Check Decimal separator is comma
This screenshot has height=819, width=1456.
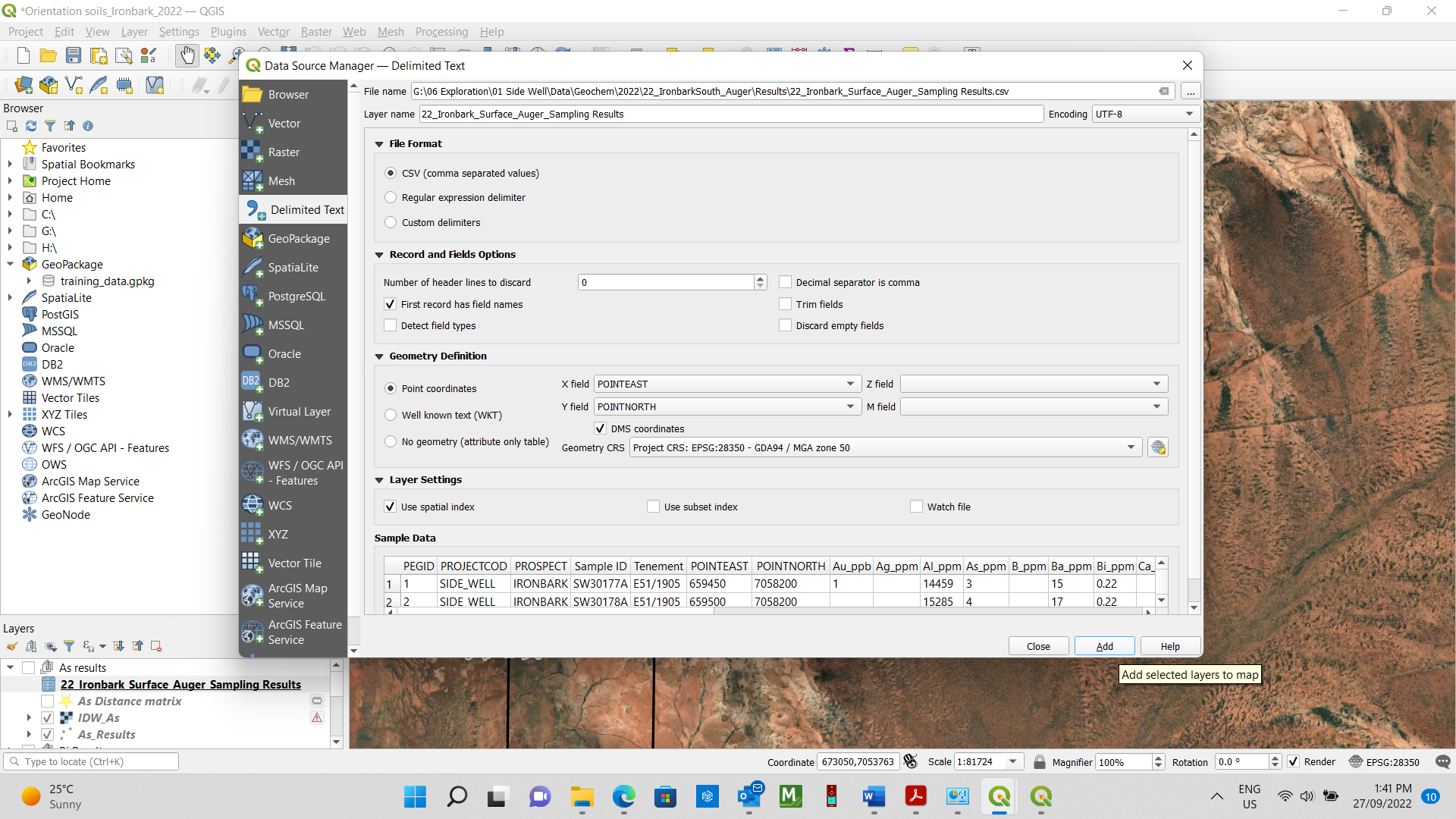click(x=786, y=281)
